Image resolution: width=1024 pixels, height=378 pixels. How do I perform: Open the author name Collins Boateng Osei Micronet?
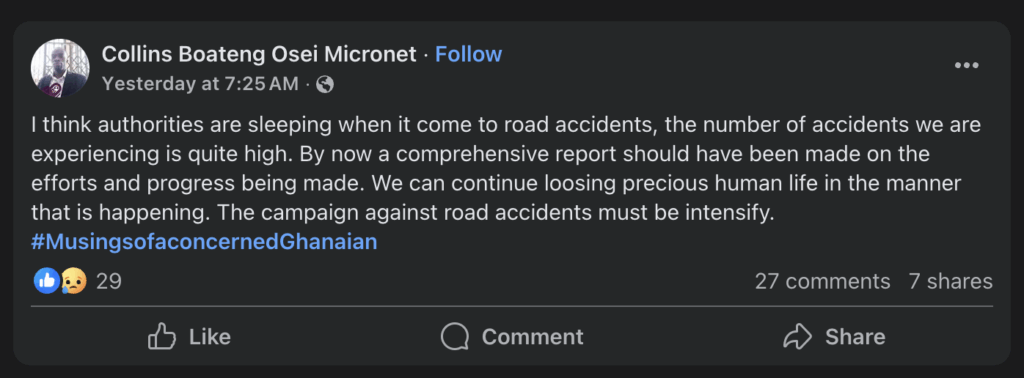tap(259, 54)
